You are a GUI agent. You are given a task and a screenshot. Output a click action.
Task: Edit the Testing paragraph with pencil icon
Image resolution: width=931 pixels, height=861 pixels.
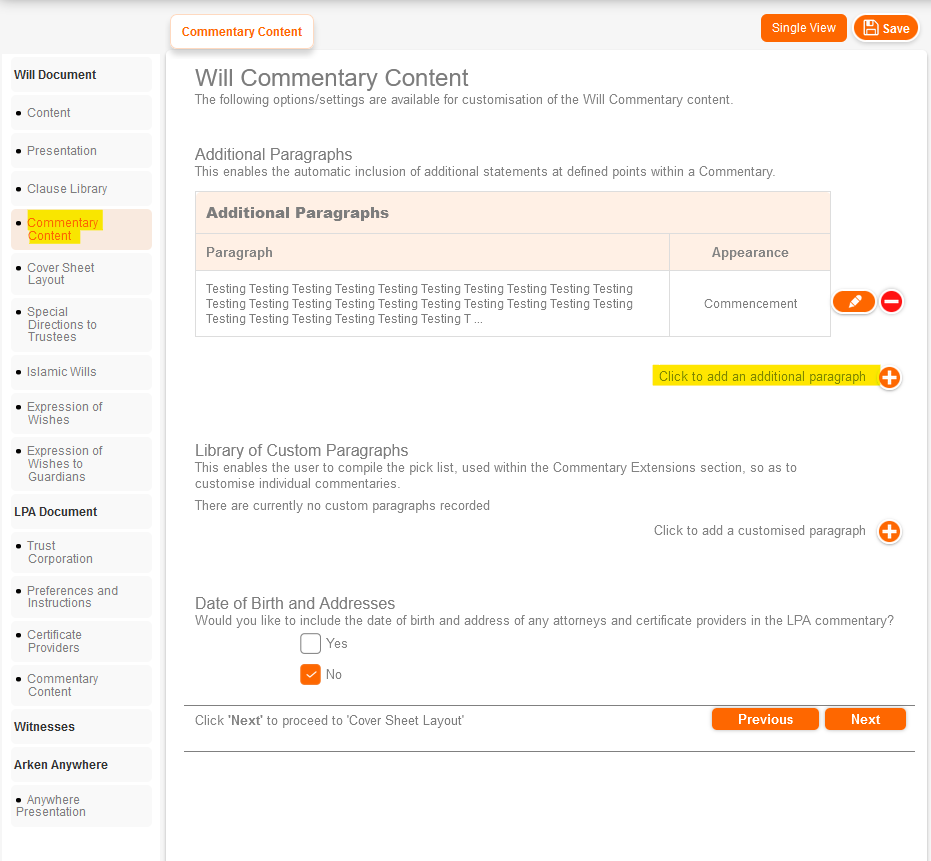point(854,301)
